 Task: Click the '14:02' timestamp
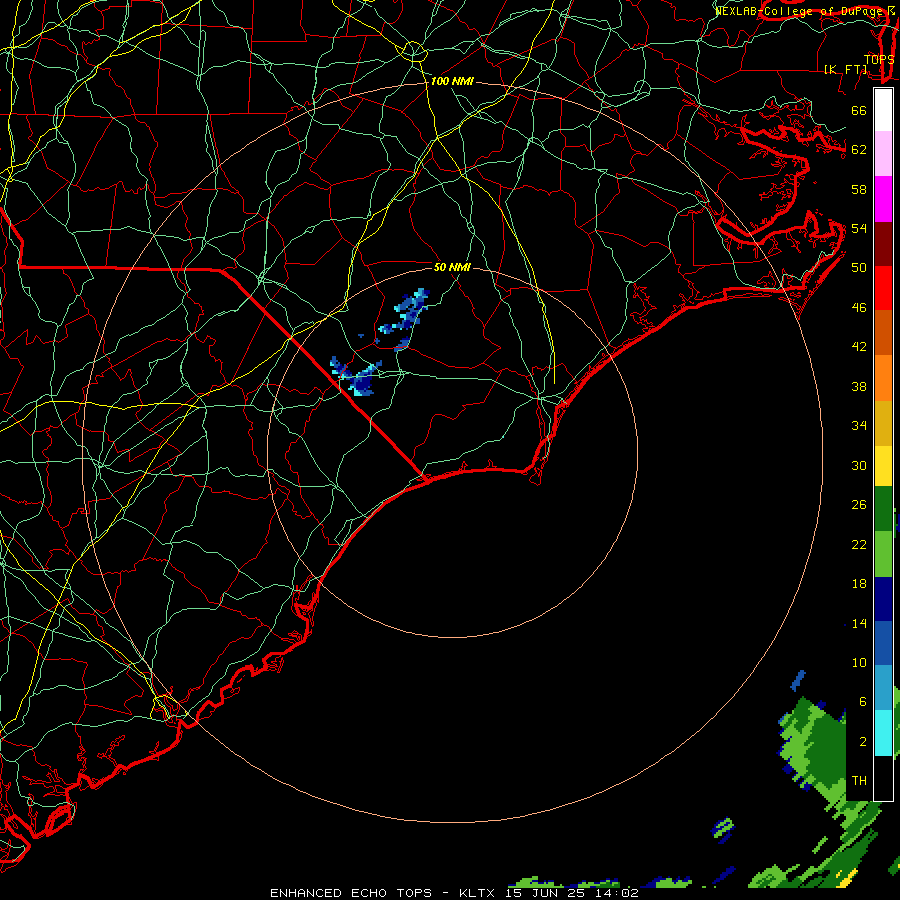(x=618, y=893)
